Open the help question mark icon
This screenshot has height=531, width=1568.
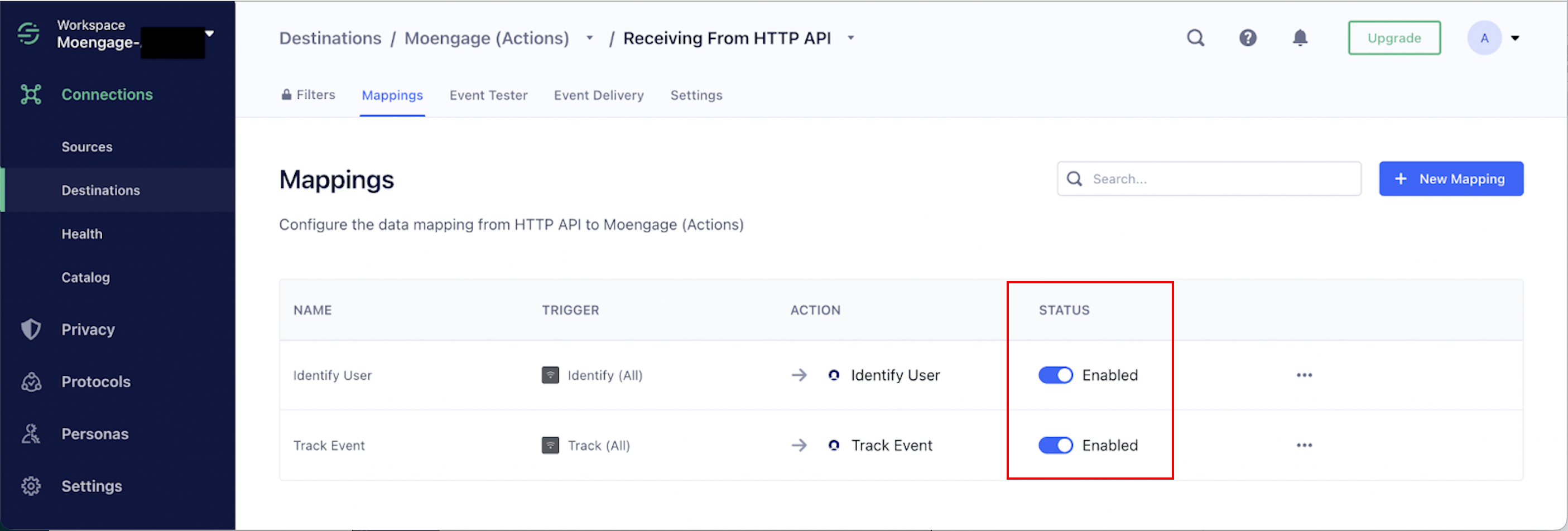click(1248, 38)
